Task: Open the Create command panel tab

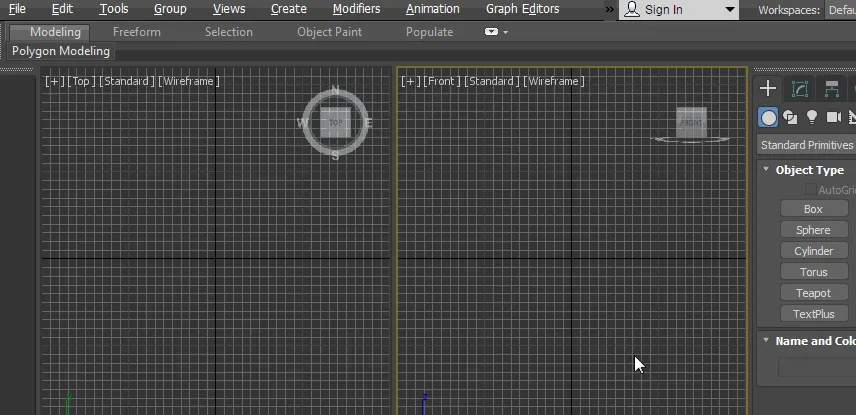Action: (x=768, y=89)
